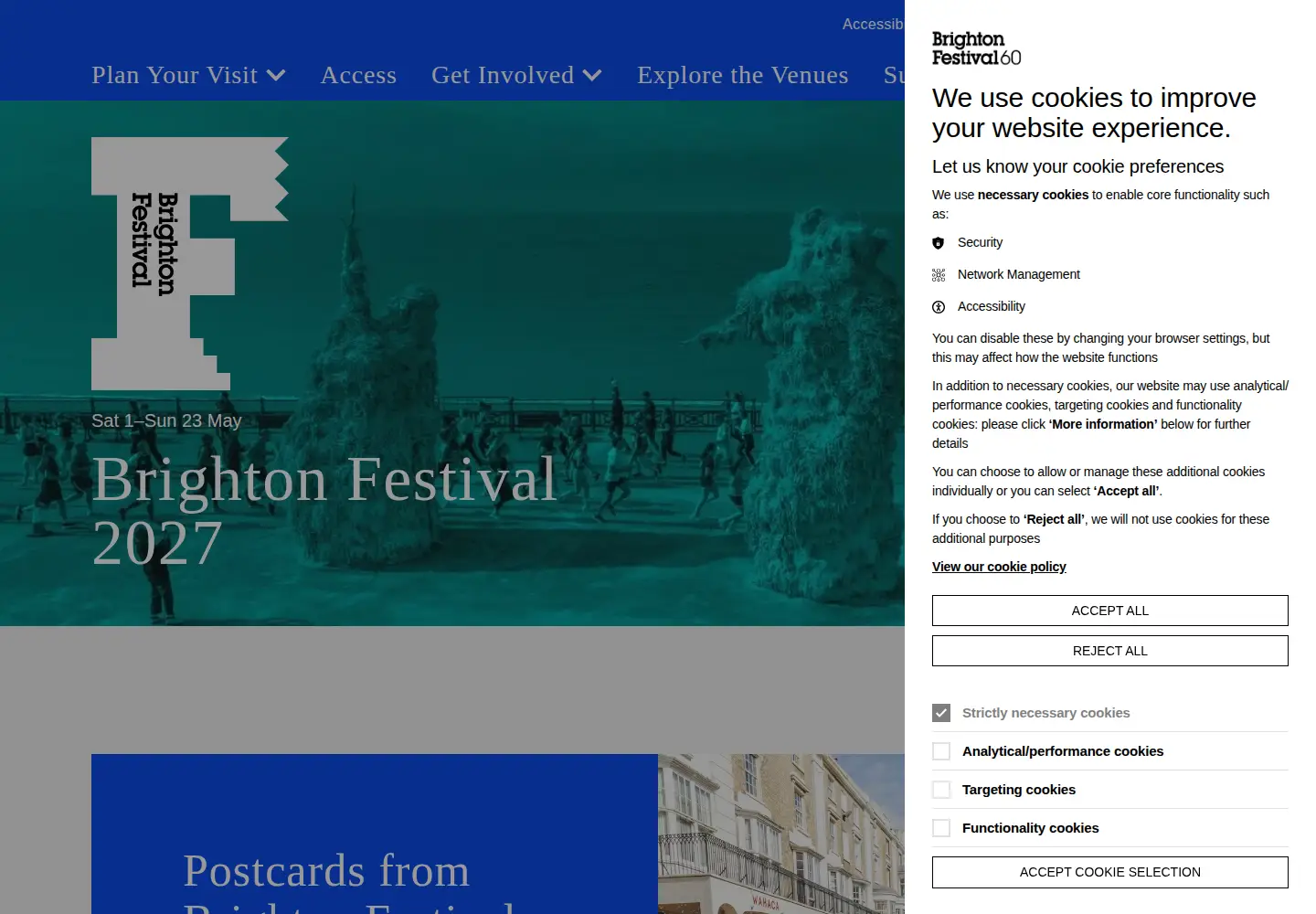1316x914 pixels.
Task: Click 'Let us know your cookie preferences' text
Action: pos(1077,166)
